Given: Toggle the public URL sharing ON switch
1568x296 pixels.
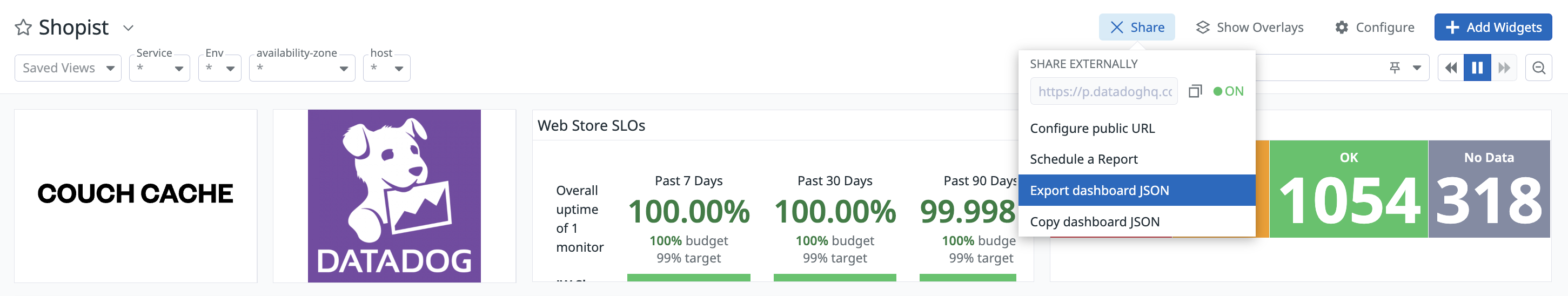Looking at the screenshot, I should tap(1228, 91).
